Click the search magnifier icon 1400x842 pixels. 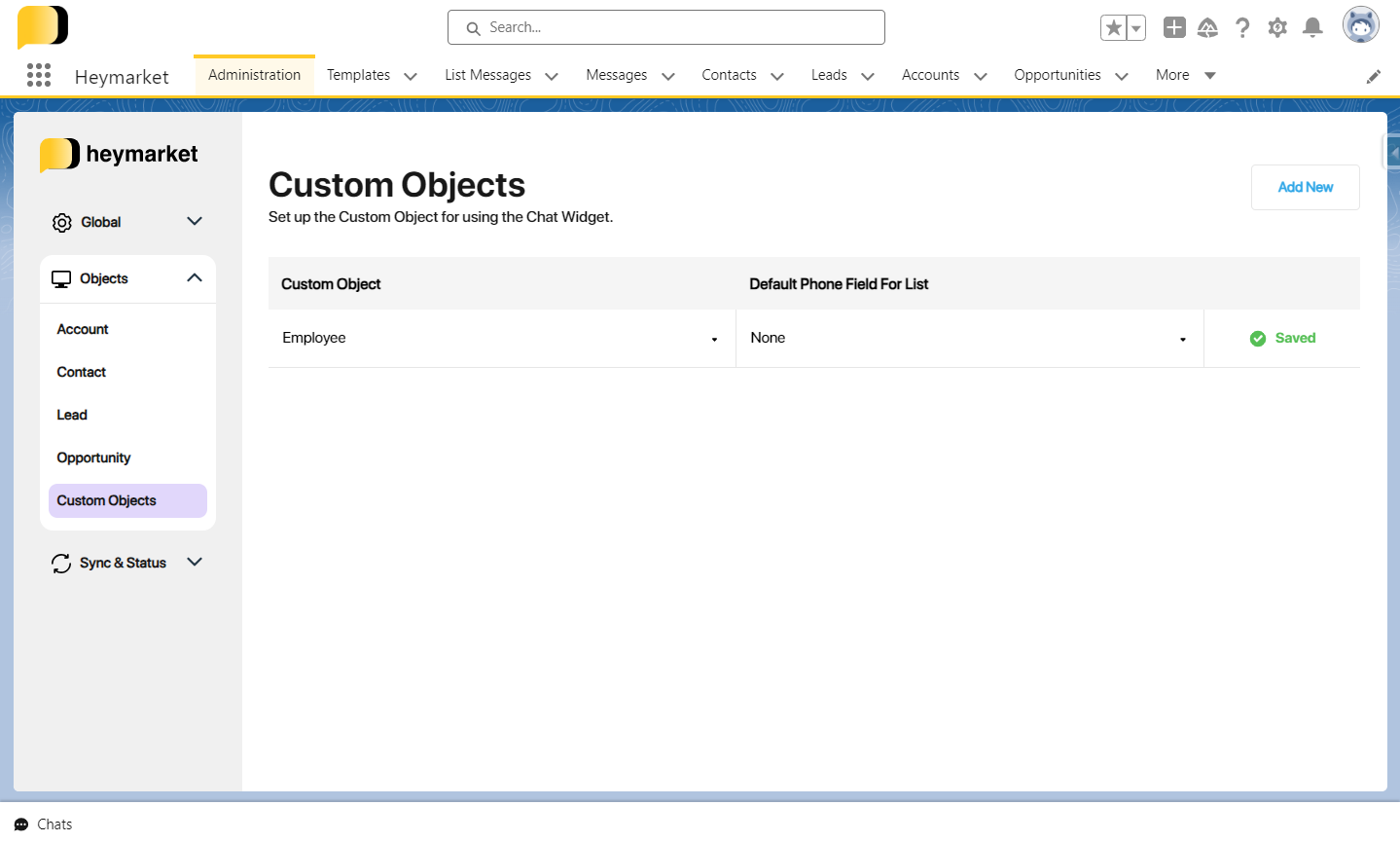[474, 28]
